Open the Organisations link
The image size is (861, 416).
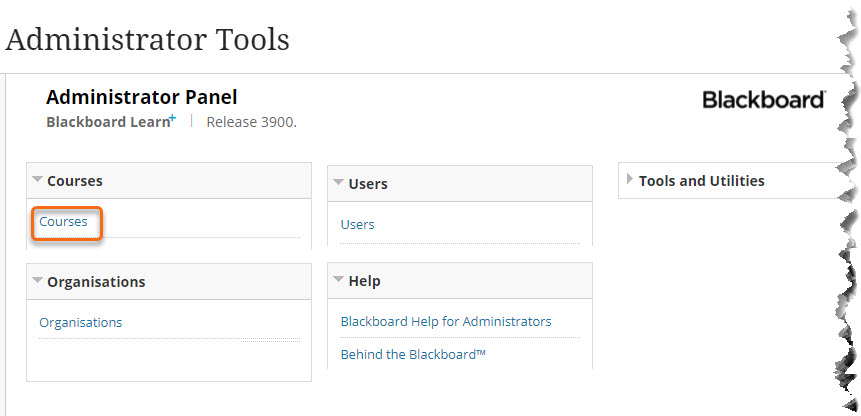(81, 323)
